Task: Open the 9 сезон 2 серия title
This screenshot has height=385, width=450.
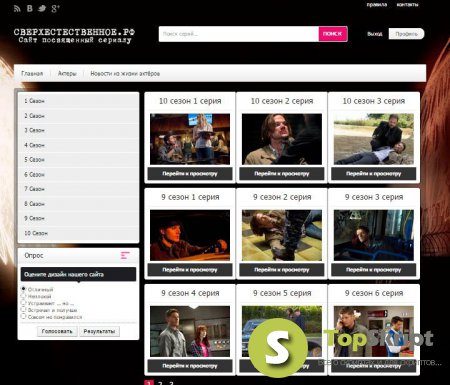Action: tap(282, 197)
